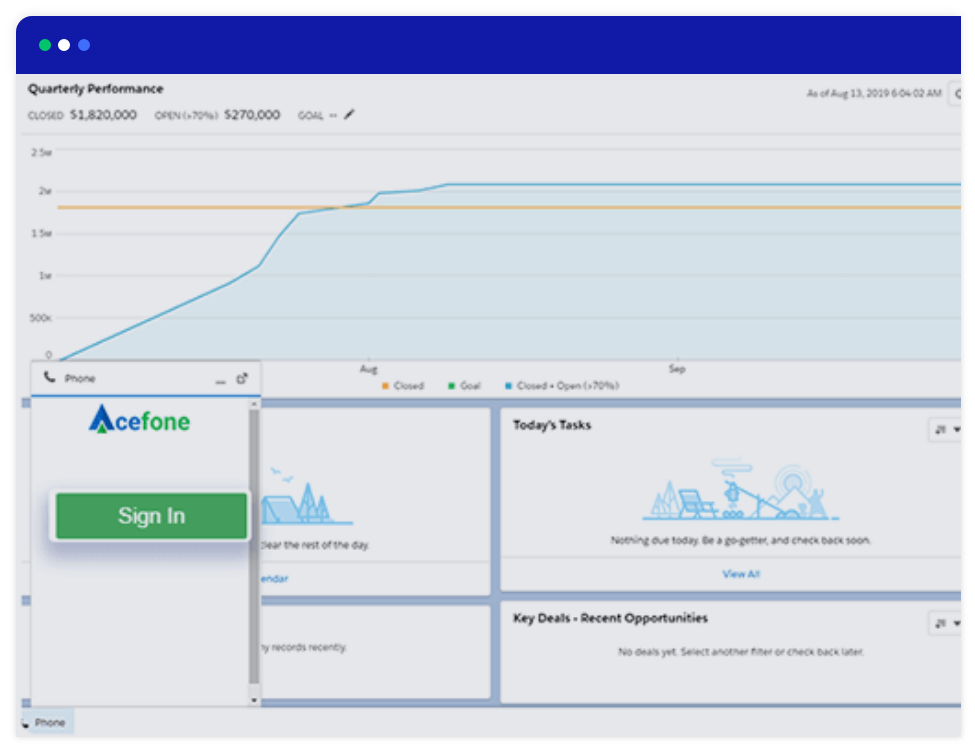Viewport: 975px width, 746px height.
Task: Click the No deals yet message
Action: (x=741, y=652)
